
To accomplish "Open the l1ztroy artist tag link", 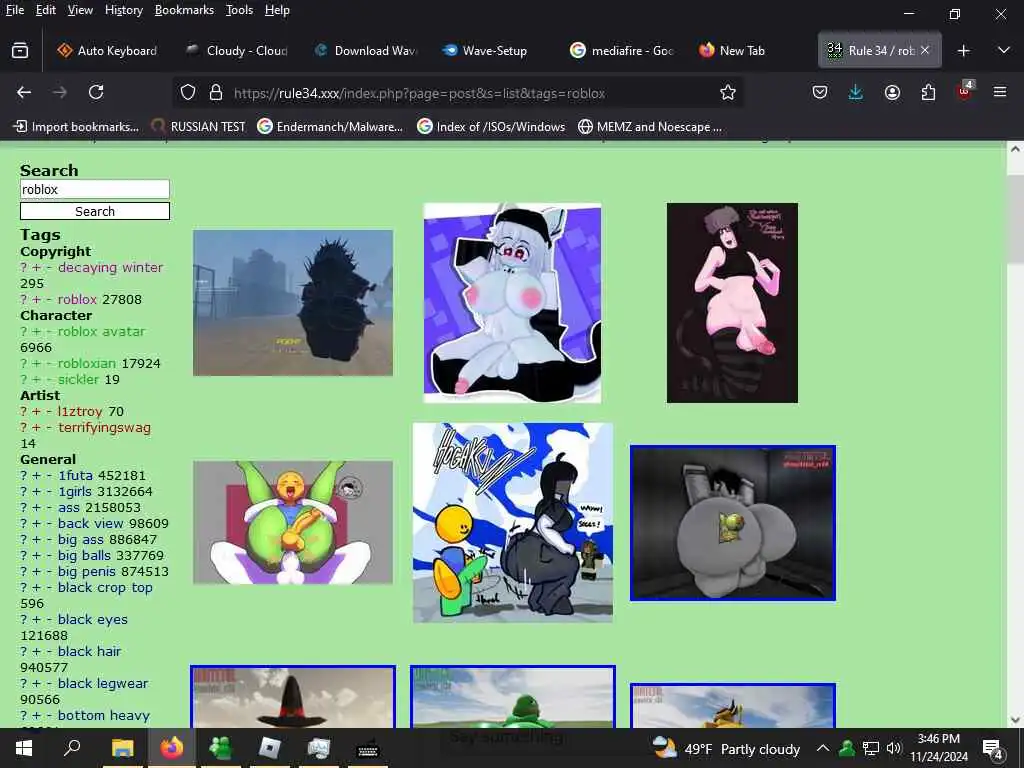I will pos(80,411).
